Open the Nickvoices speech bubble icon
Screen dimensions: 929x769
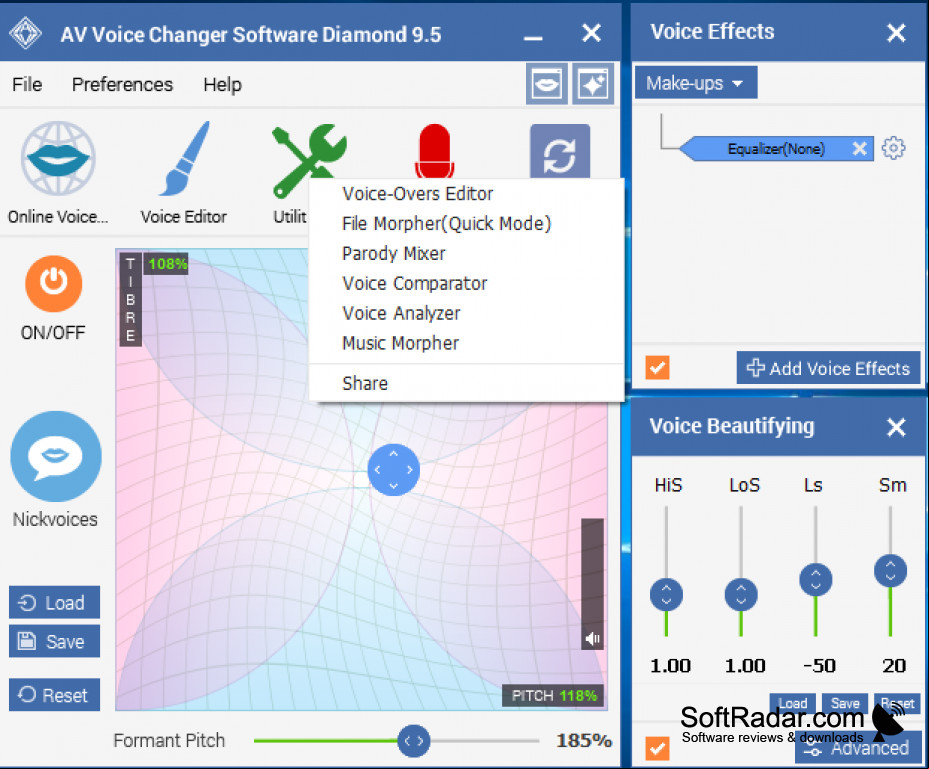pos(56,456)
